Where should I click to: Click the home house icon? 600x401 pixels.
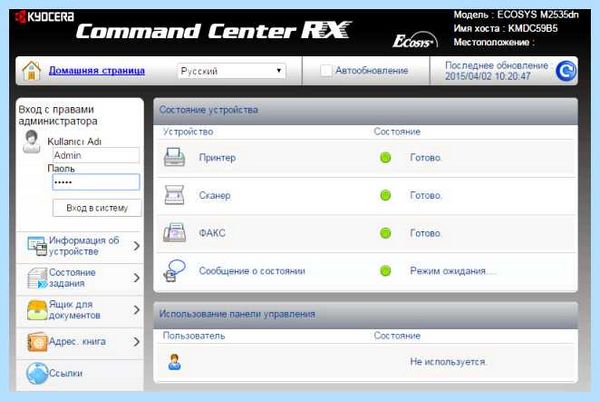click(x=31, y=71)
